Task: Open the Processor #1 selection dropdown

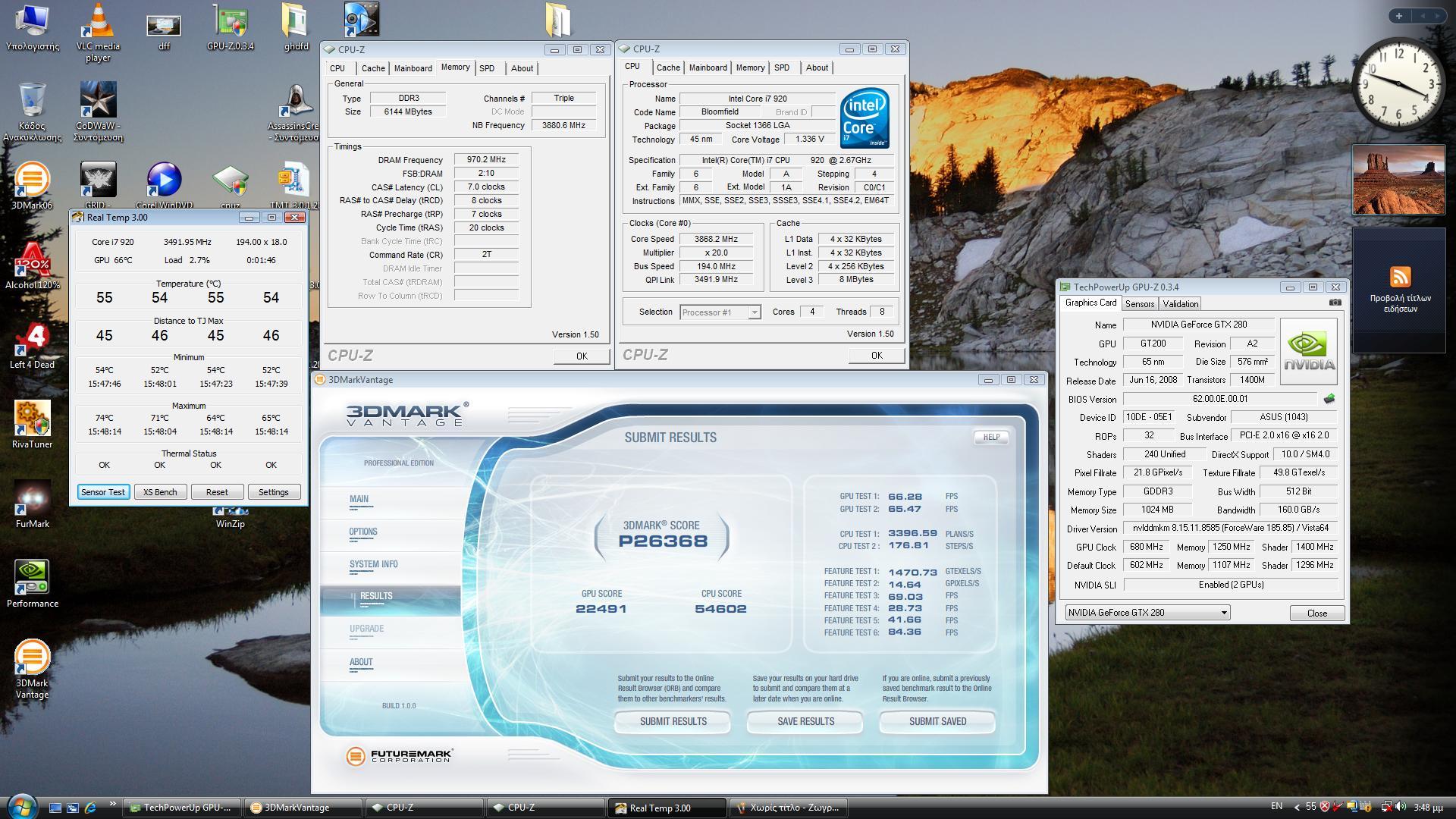Action: pyautogui.click(x=720, y=312)
